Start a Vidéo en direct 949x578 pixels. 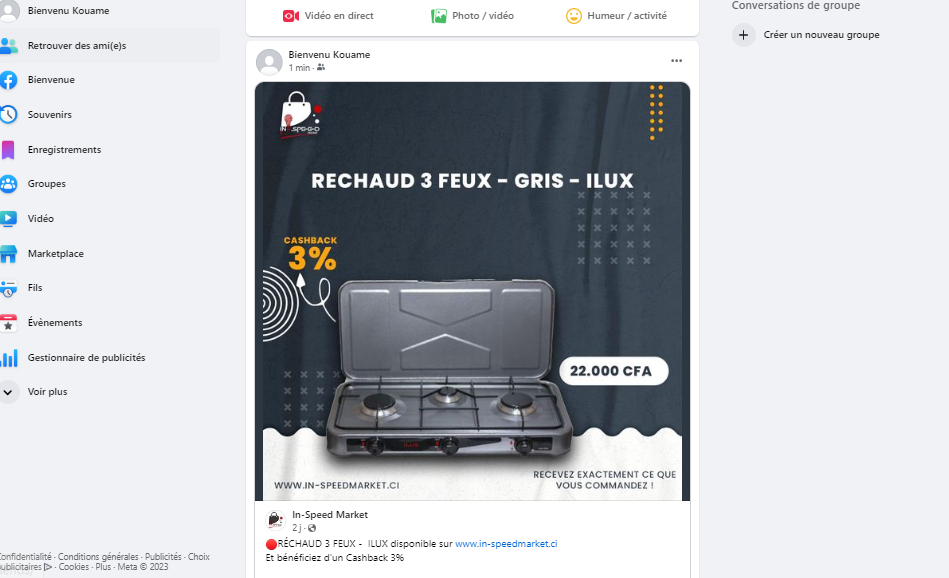point(328,16)
